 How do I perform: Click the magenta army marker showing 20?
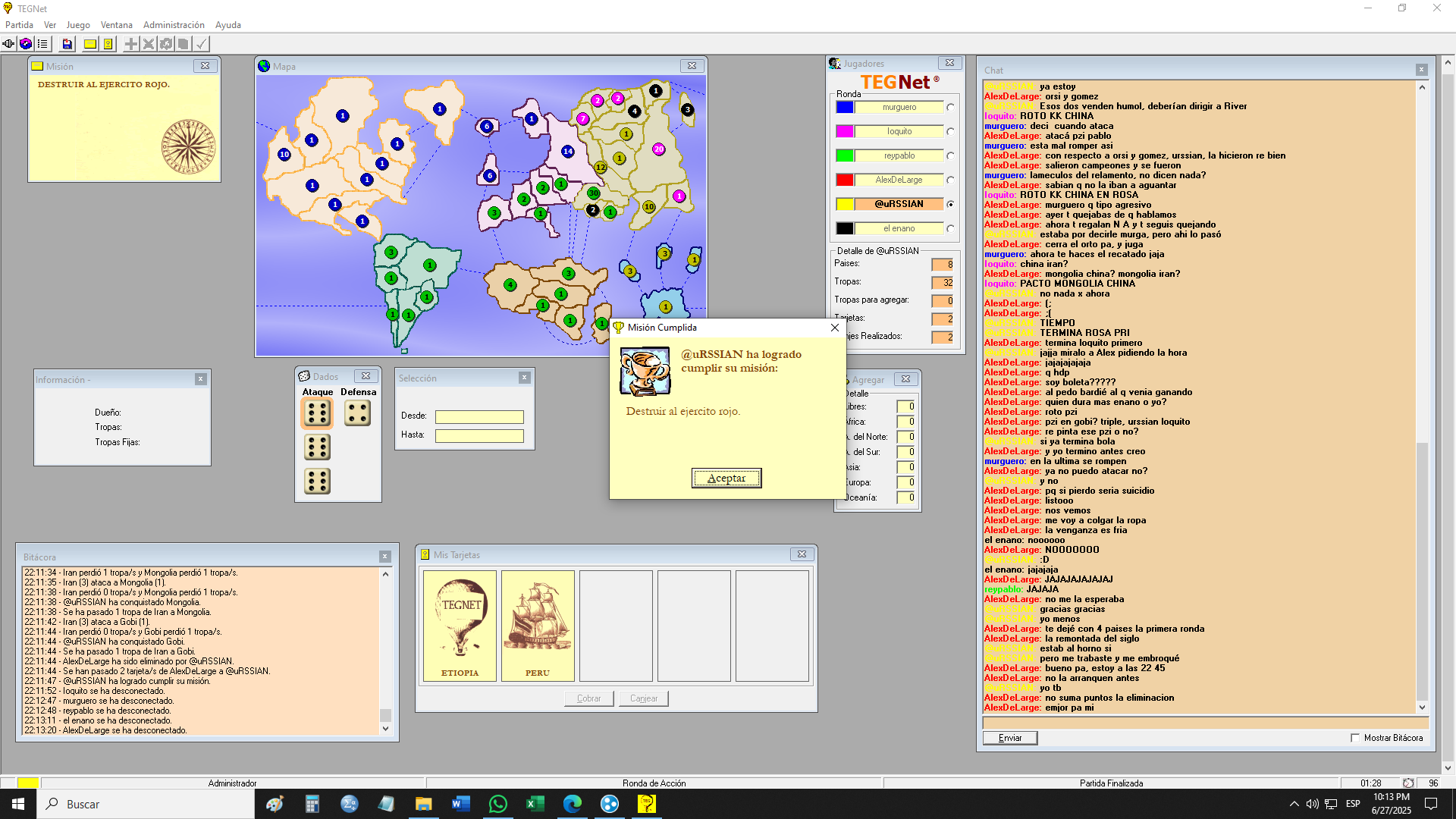[x=658, y=149]
